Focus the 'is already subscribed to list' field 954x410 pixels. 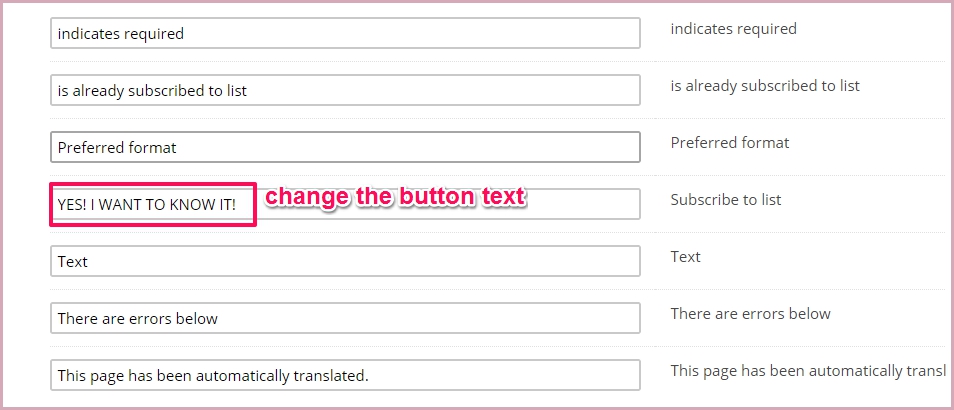click(345, 90)
